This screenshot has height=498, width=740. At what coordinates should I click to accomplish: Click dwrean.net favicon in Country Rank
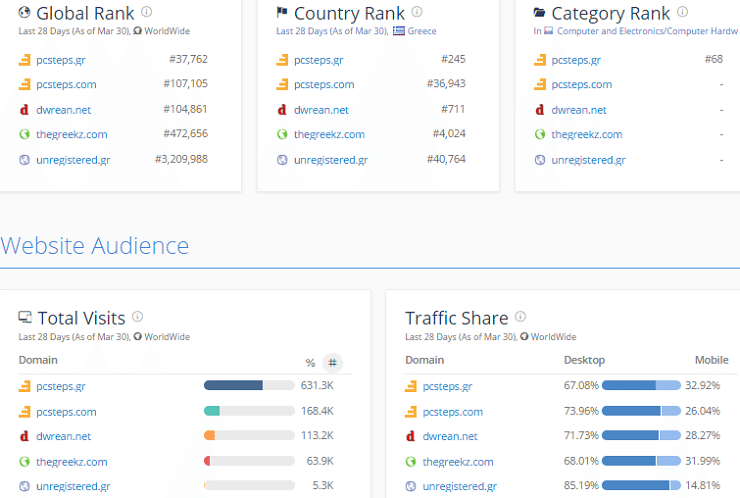point(282,110)
